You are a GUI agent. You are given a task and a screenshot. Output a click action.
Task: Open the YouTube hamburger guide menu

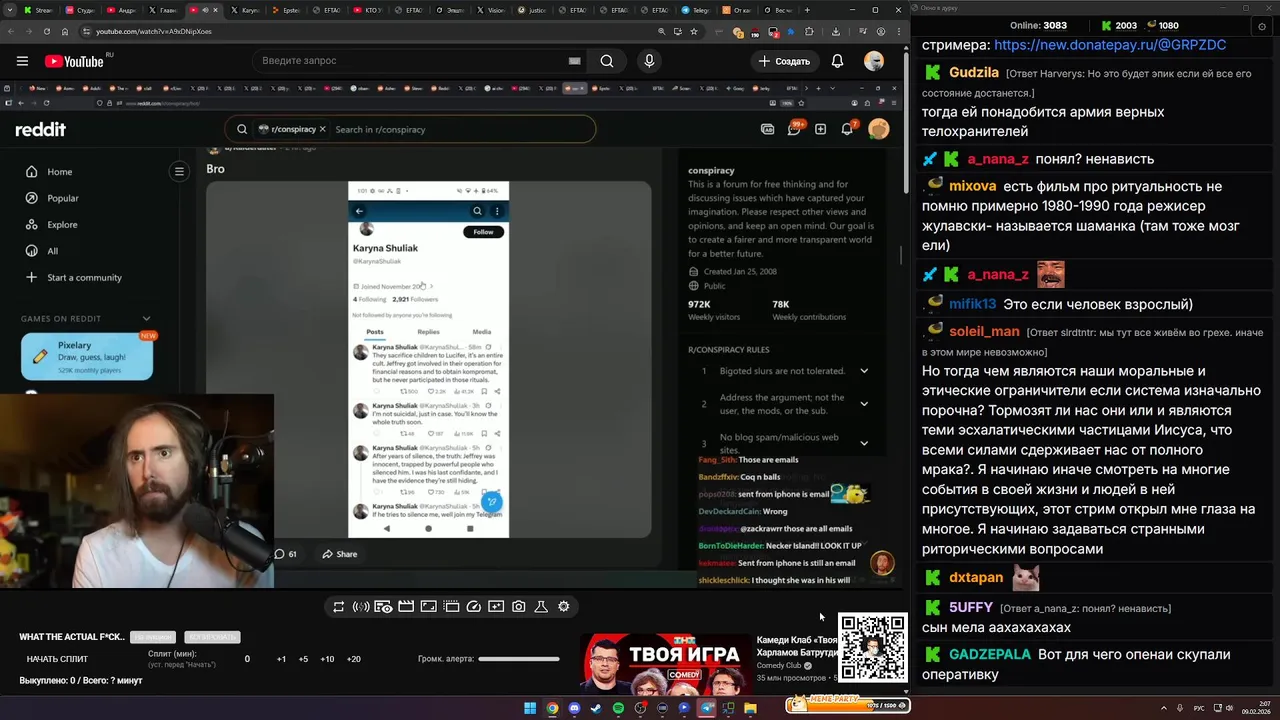(22, 61)
